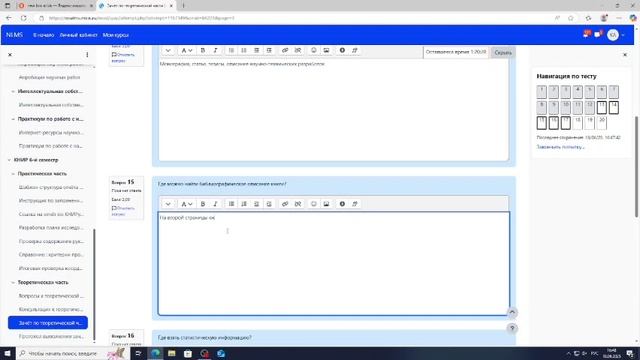Toggle italic in question 15 editor toolbar
The width and height of the screenshot is (640, 360).
click(215, 204)
